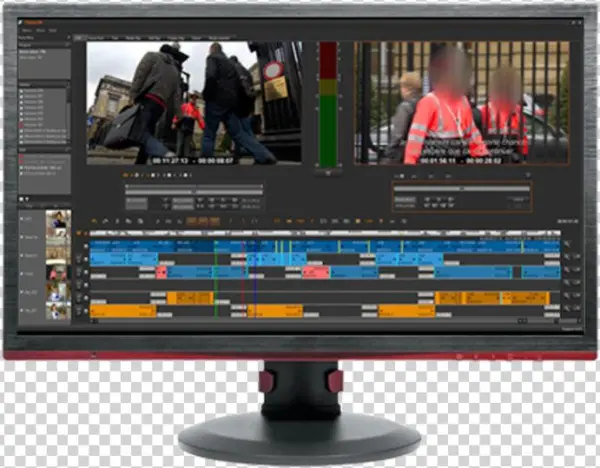The height and width of the screenshot is (468, 600).
Task: Select the highlighted first tab above source viewer
Action: [79, 38]
